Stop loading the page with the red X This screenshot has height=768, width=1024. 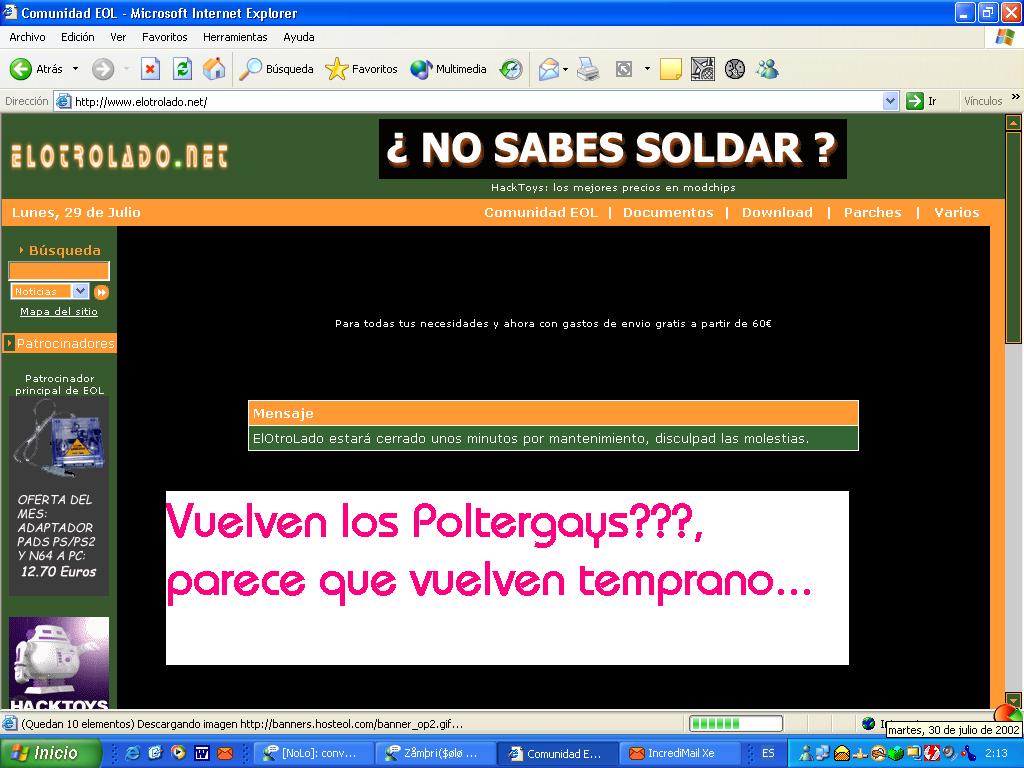pos(150,69)
